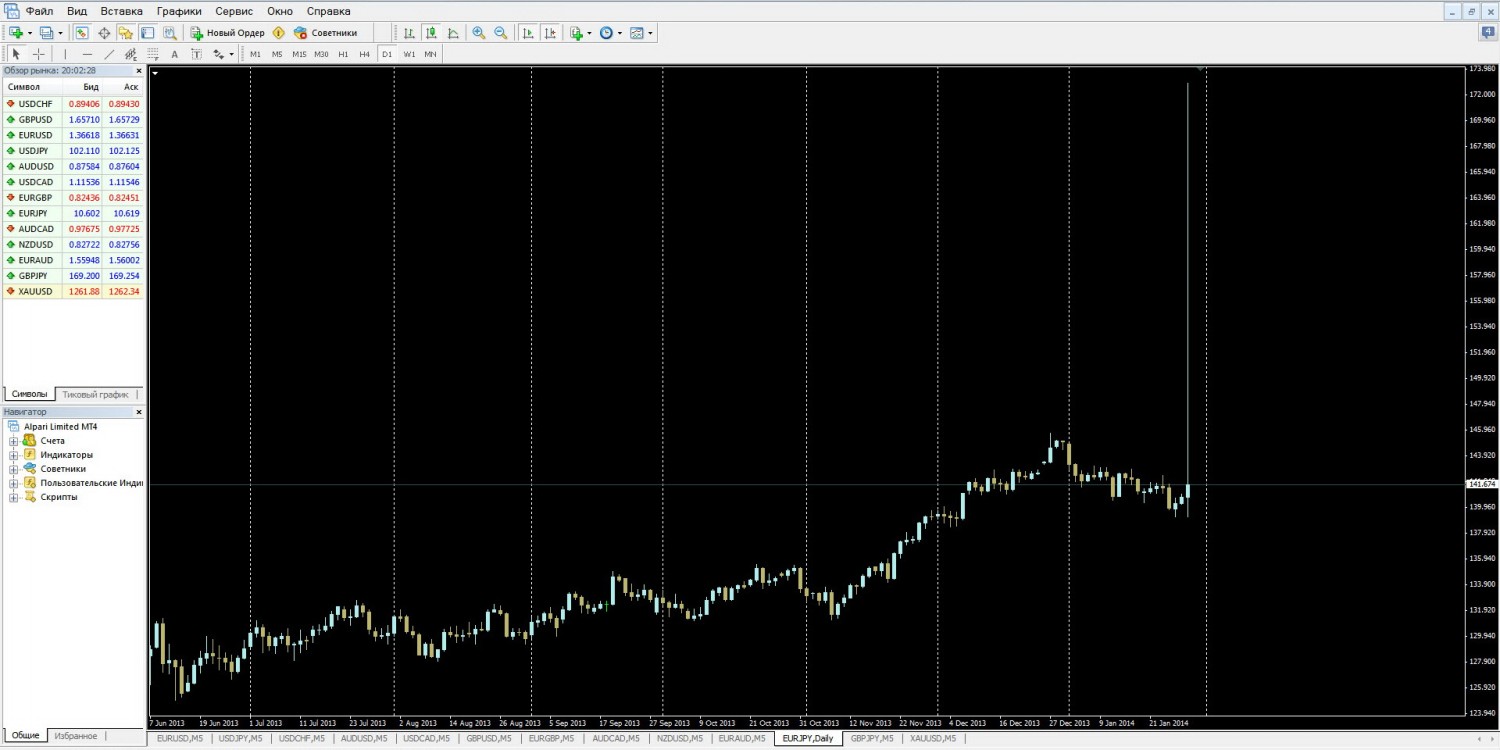Click the Новый Ордер button
This screenshot has width=1500, height=750.
click(228, 33)
